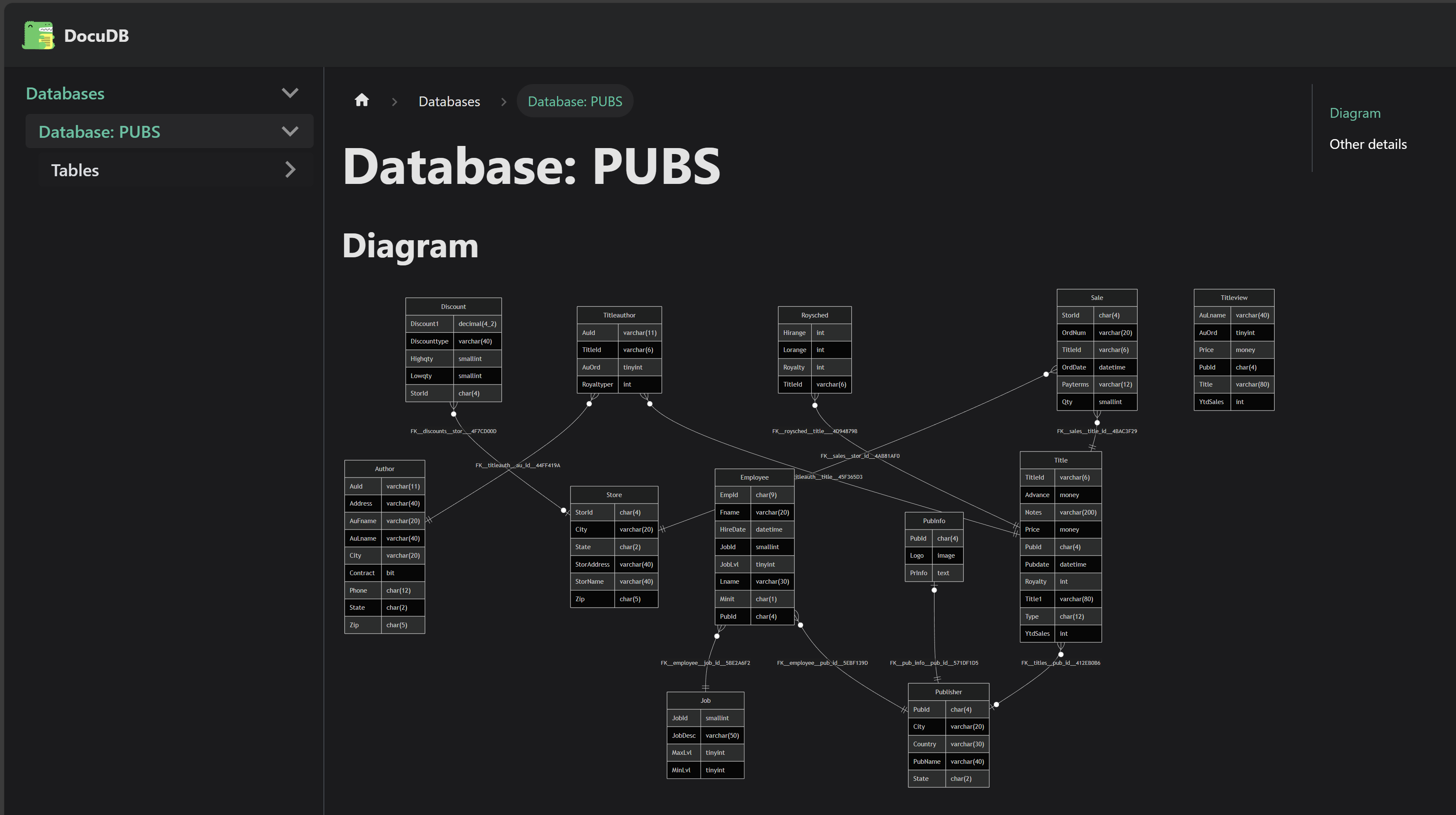1456x815 pixels.
Task: Click the Titleview table header in diagram
Action: pyautogui.click(x=1233, y=297)
